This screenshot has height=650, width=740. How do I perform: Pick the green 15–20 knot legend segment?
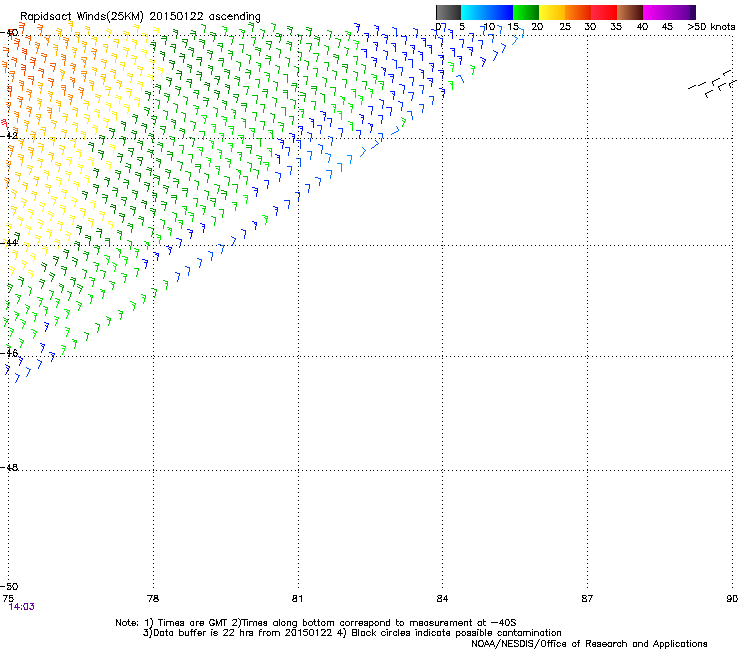[526, 12]
